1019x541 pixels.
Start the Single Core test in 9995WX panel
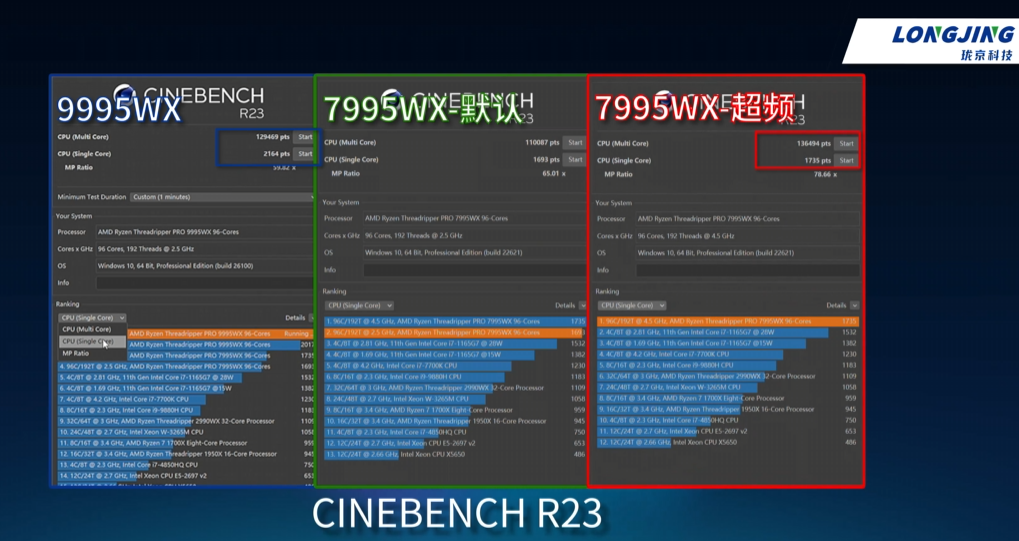305,154
